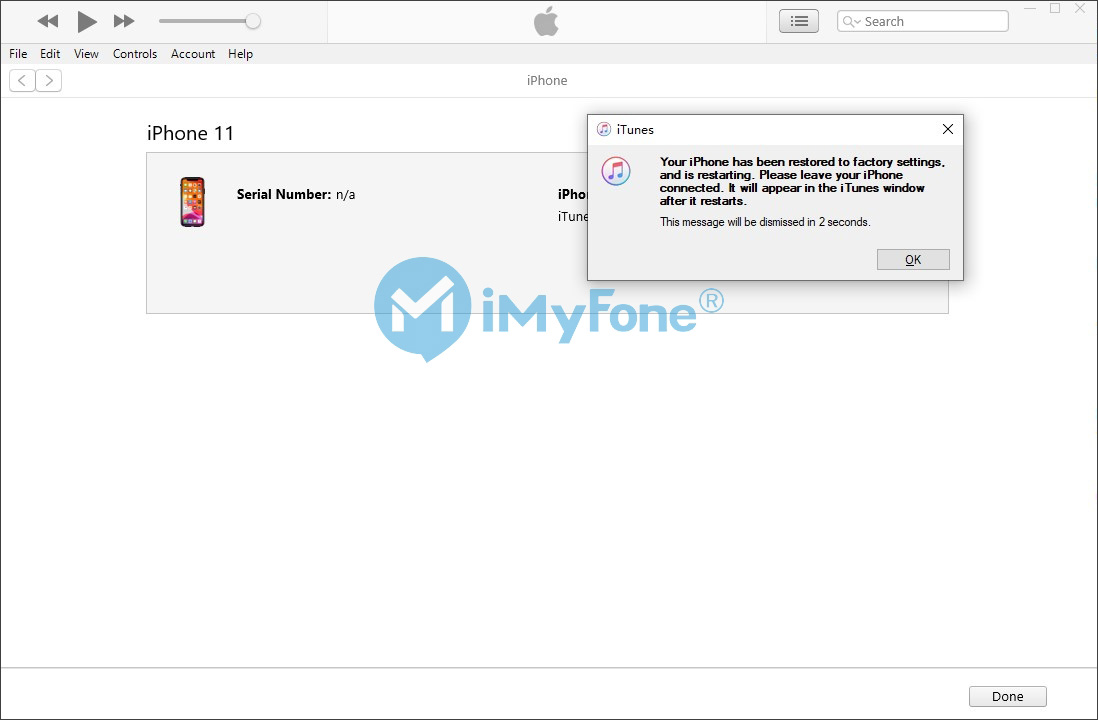Open the File menu
The width and height of the screenshot is (1098, 720).
(18, 54)
